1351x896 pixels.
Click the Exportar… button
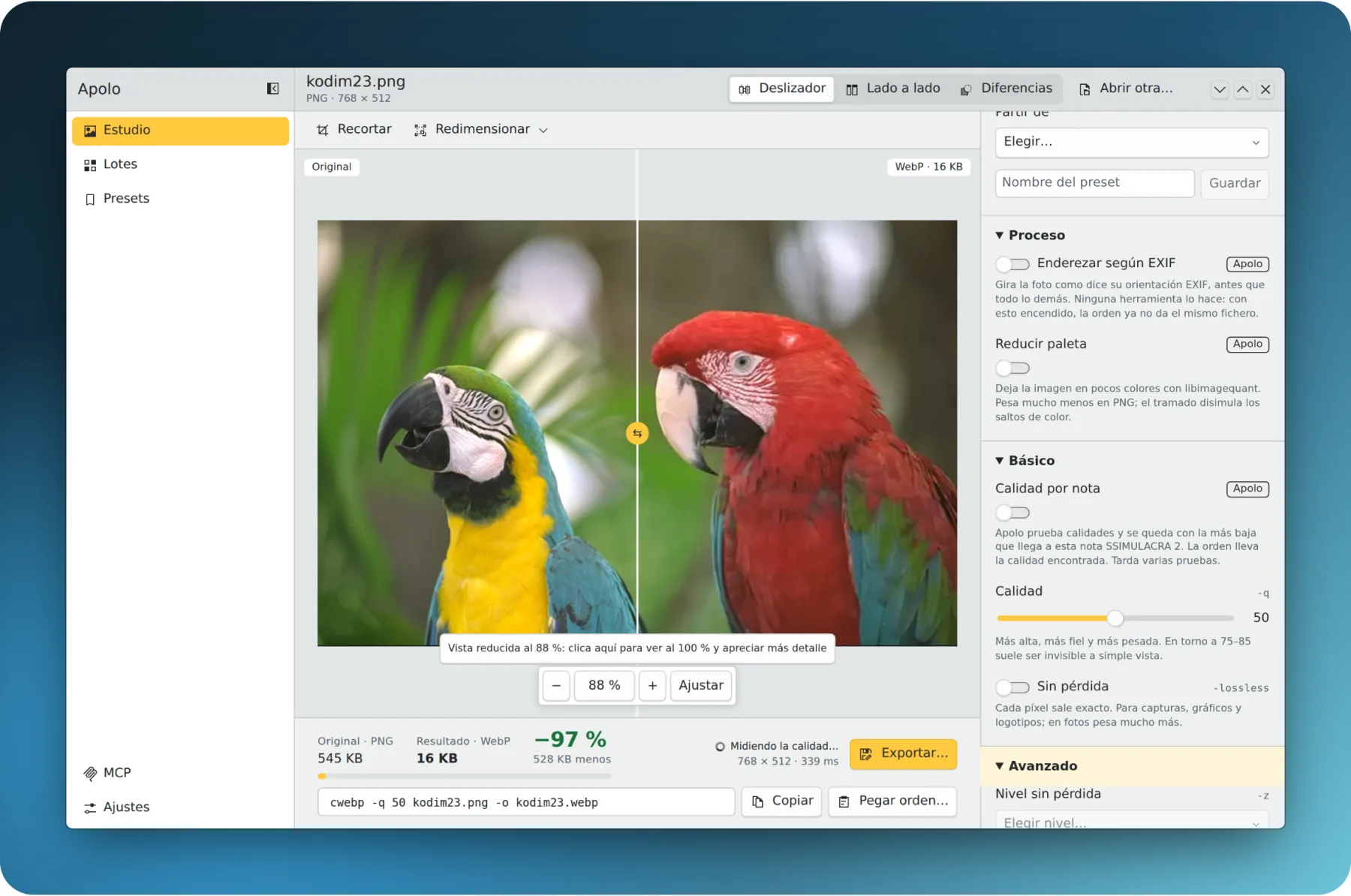coord(903,753)
